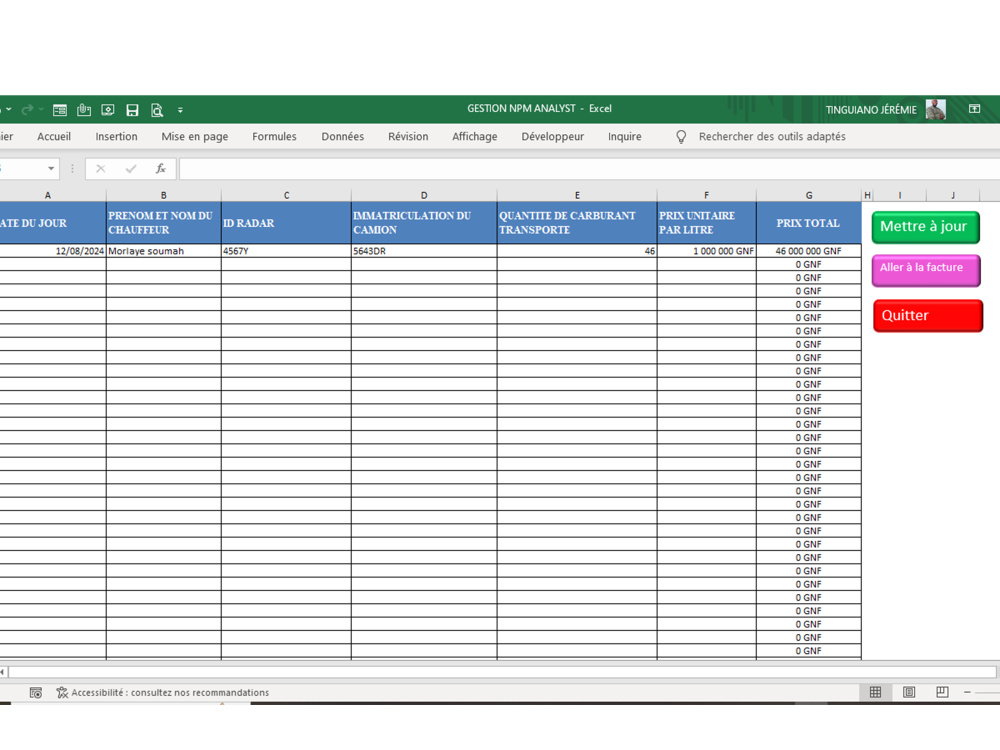Switch to Page Layout view icon
The height and width of the screenshot is (750, 1000).
point(909,692)
